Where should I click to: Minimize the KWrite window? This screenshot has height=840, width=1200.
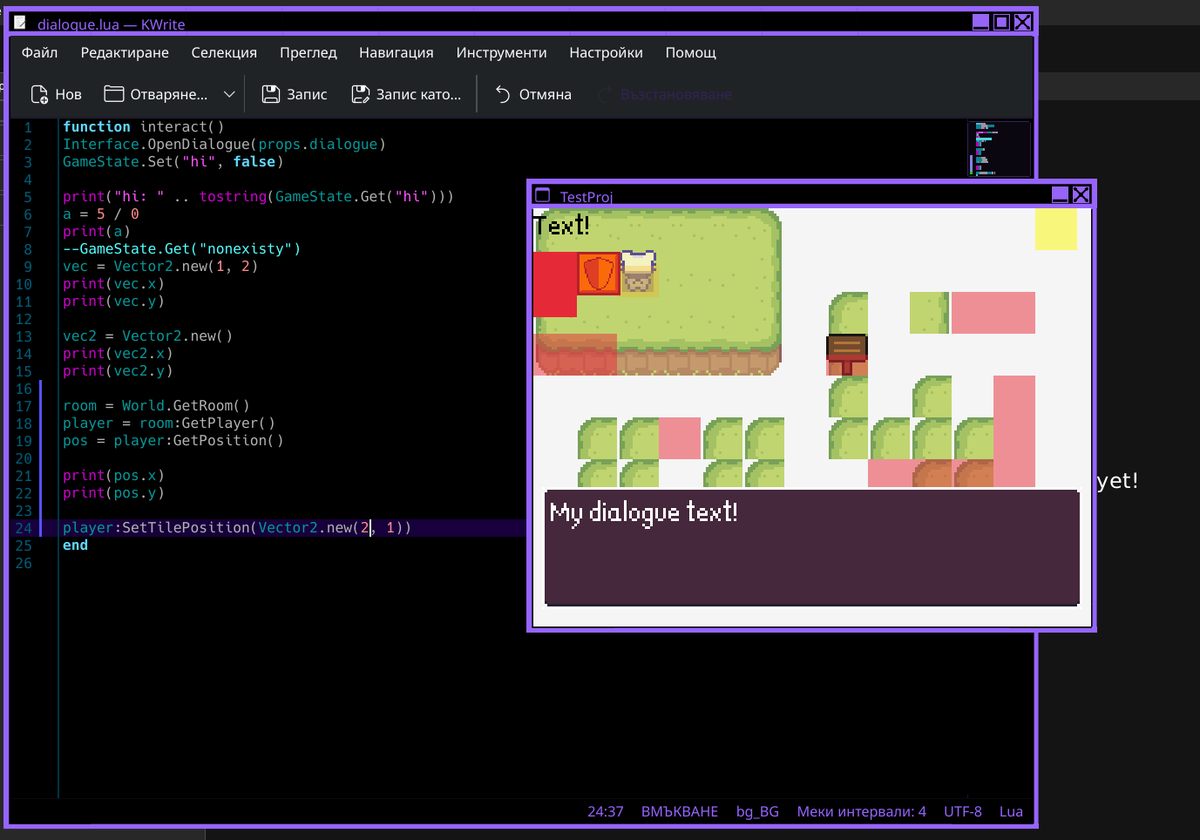[980, 23]
